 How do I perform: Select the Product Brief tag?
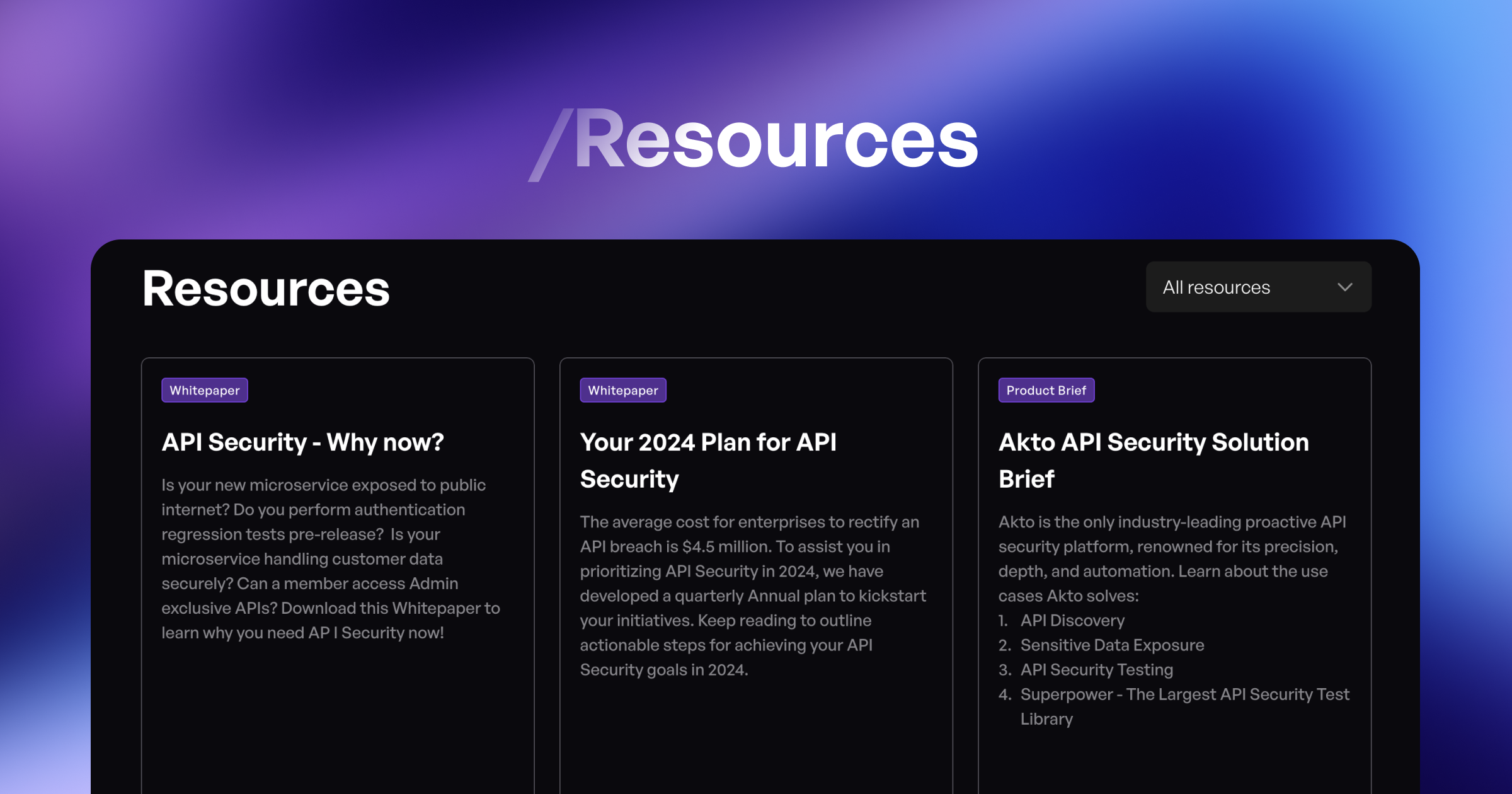pyautogui.click(x=1046, y=390)
